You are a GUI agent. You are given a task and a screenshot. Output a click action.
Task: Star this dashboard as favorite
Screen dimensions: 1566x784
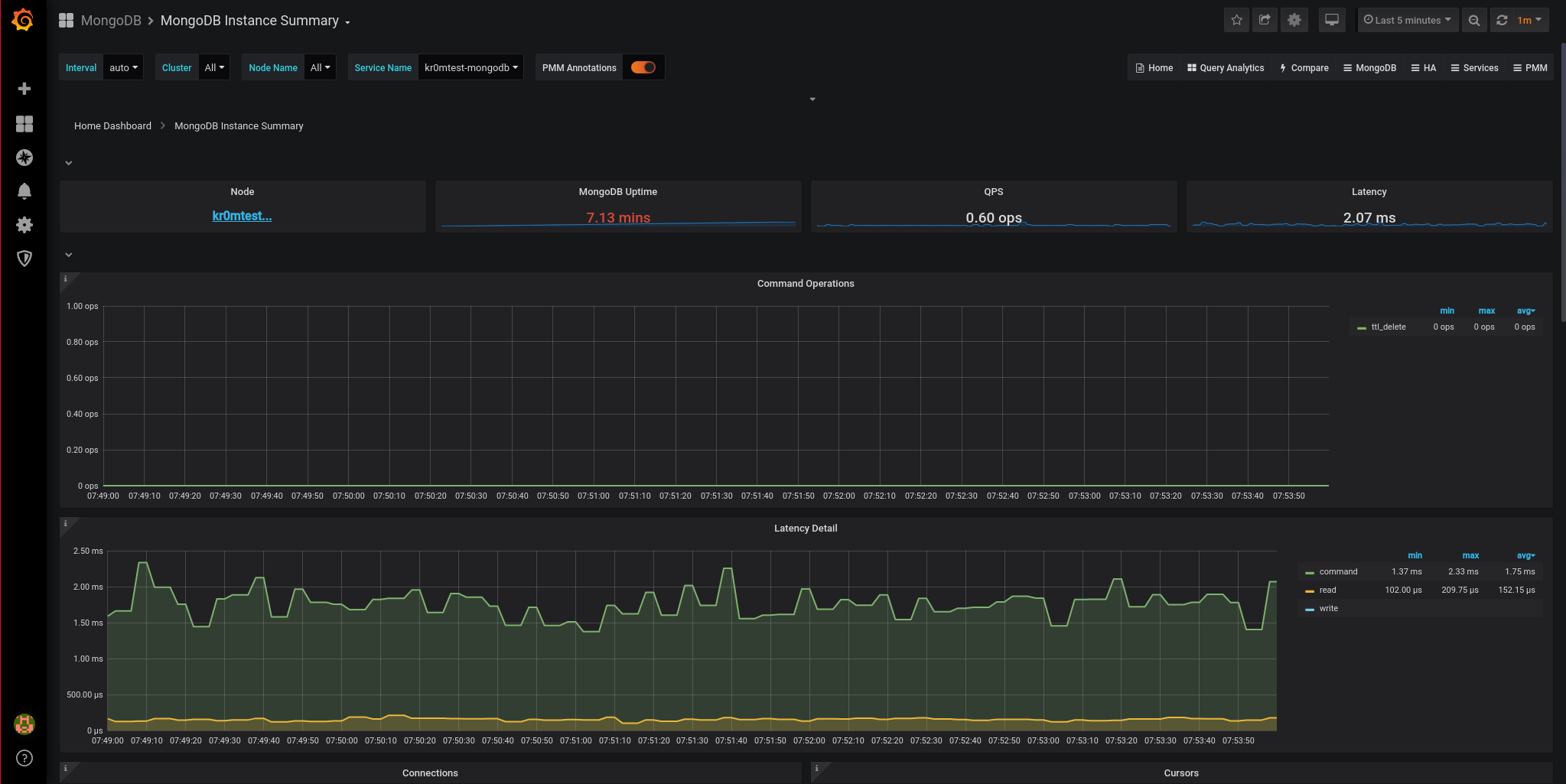click(x=1236, y=21)
